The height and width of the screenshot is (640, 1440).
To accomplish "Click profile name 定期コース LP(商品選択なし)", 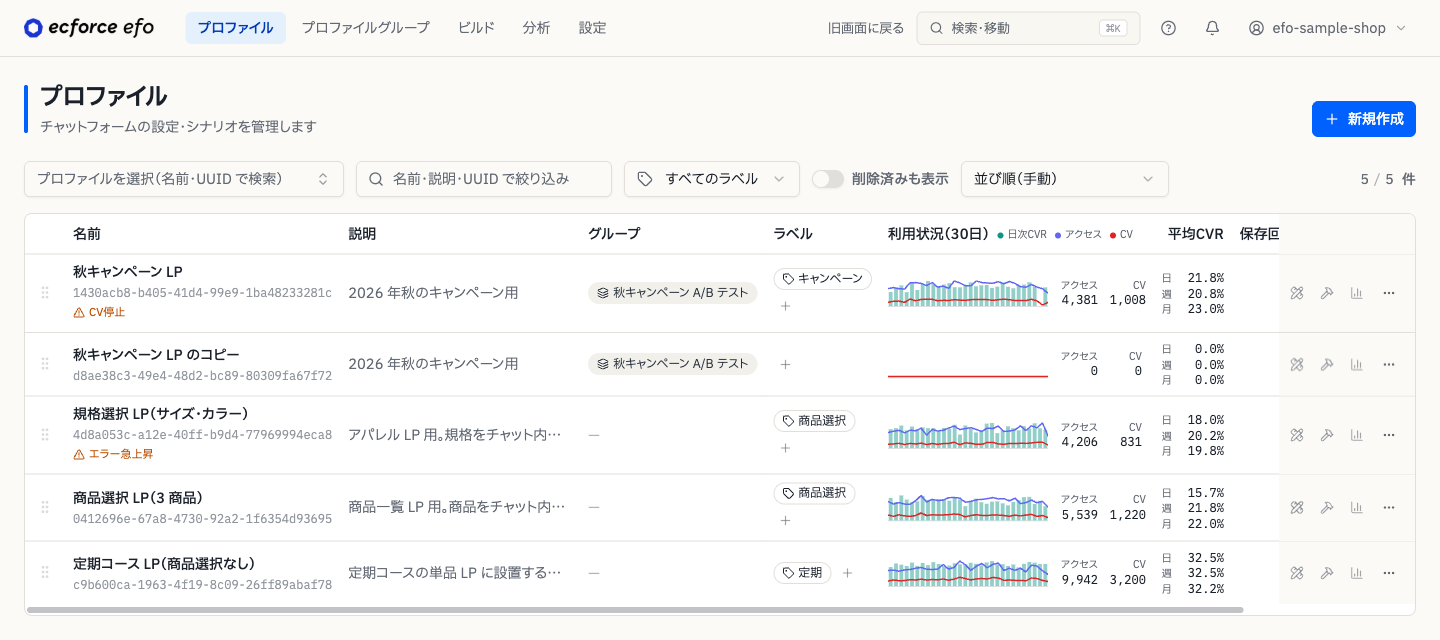I will coord(164,564).
